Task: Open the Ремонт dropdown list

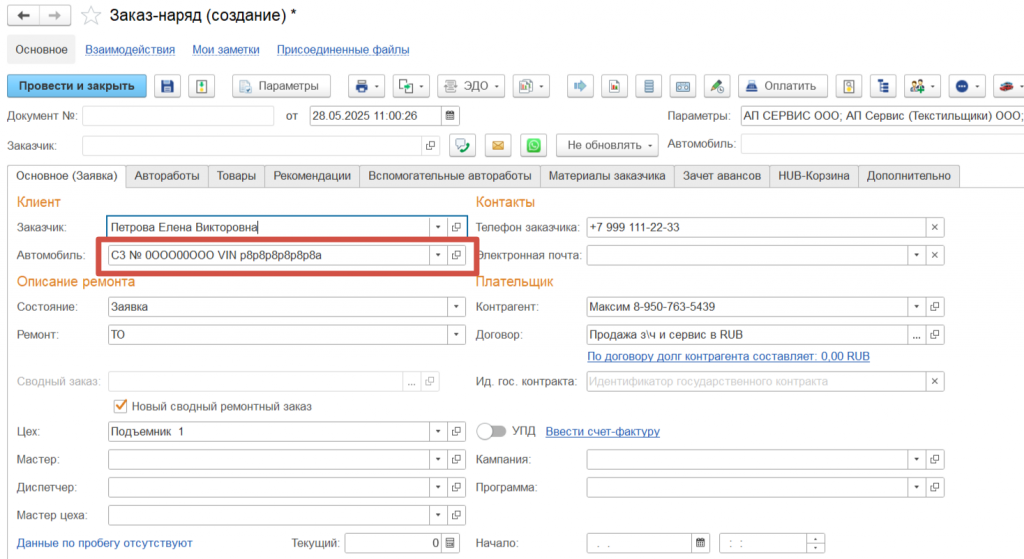Action: pos(457,335)
